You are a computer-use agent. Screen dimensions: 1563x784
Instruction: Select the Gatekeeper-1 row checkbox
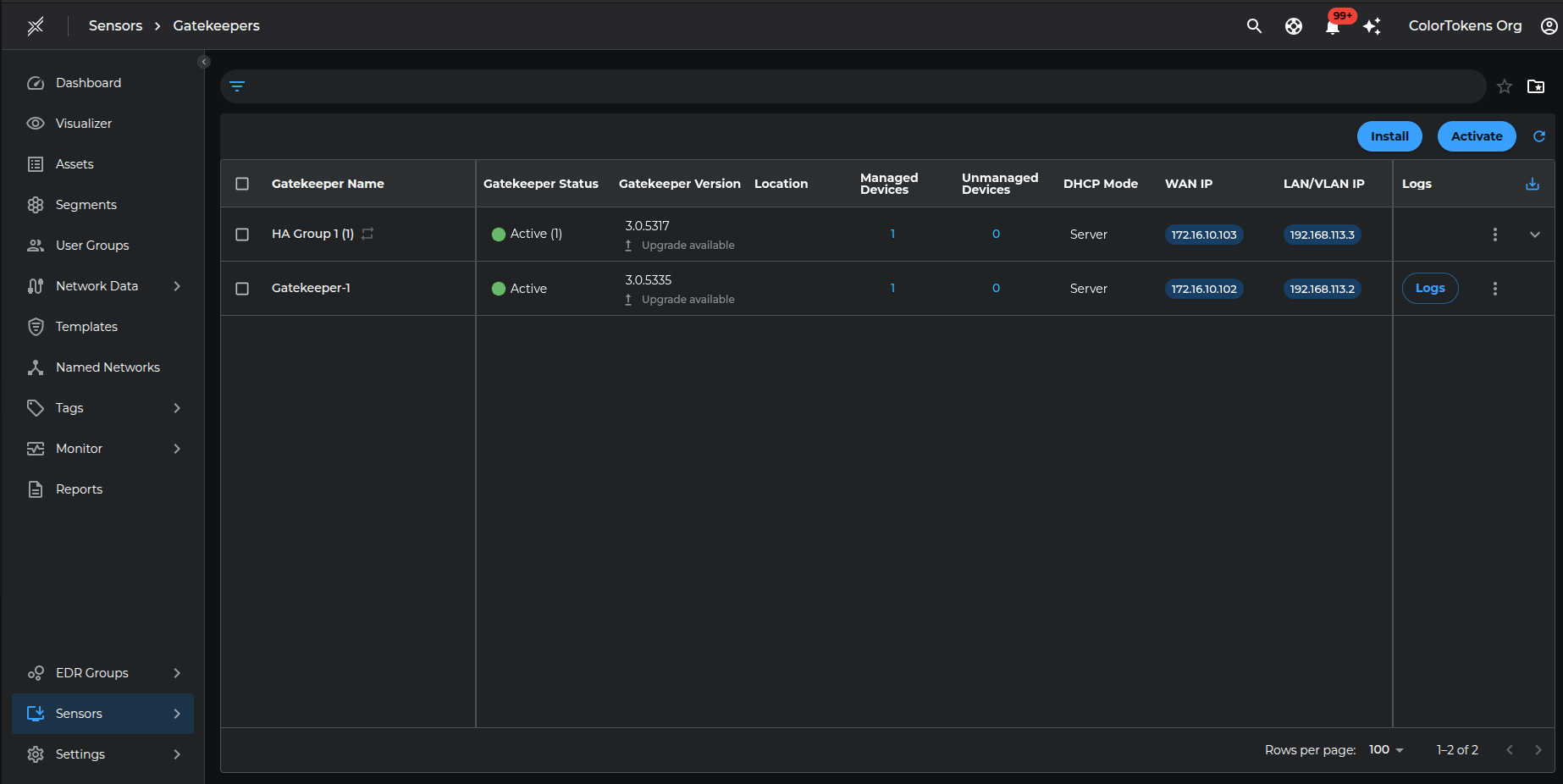tap(242, 289)
